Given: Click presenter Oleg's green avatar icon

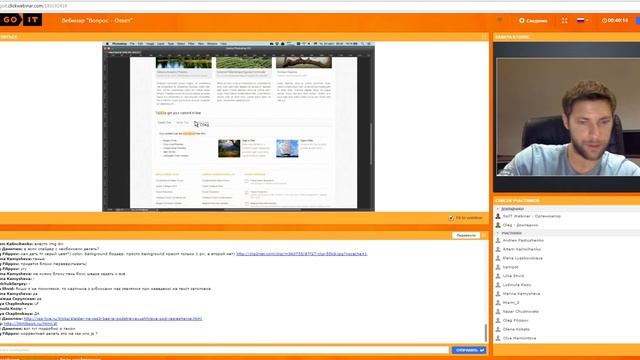Looking at the screenshot, I should click(498, 225).
